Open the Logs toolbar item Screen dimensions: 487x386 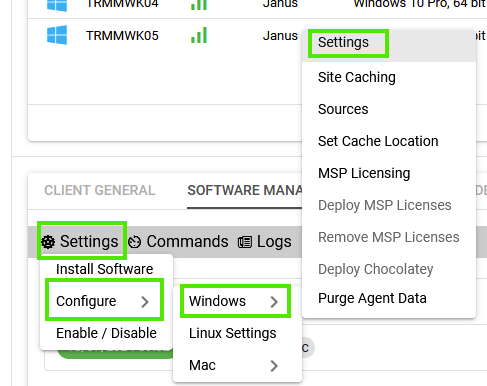coord(265,241)
